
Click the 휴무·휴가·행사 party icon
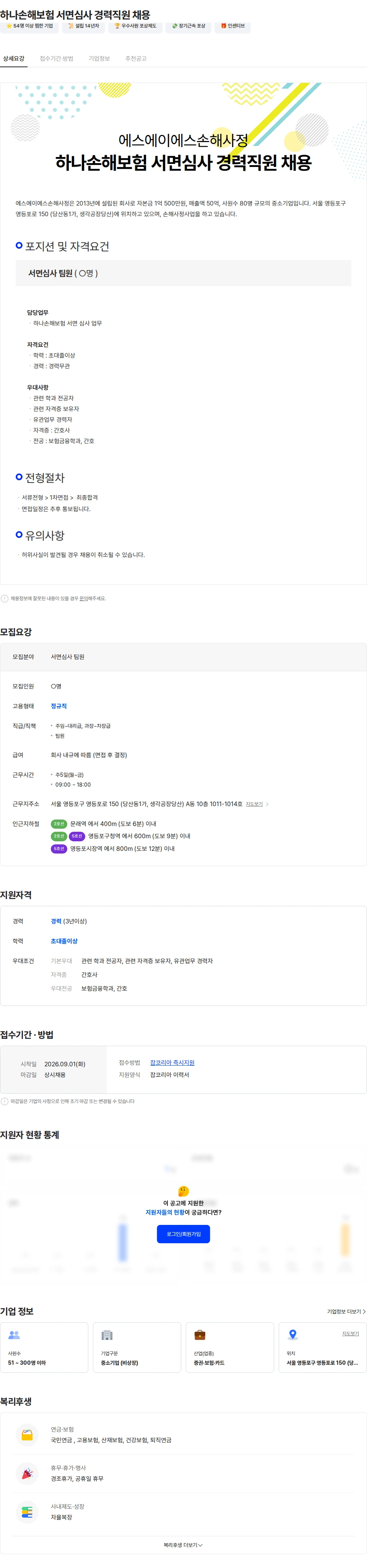click(27, 1474)
